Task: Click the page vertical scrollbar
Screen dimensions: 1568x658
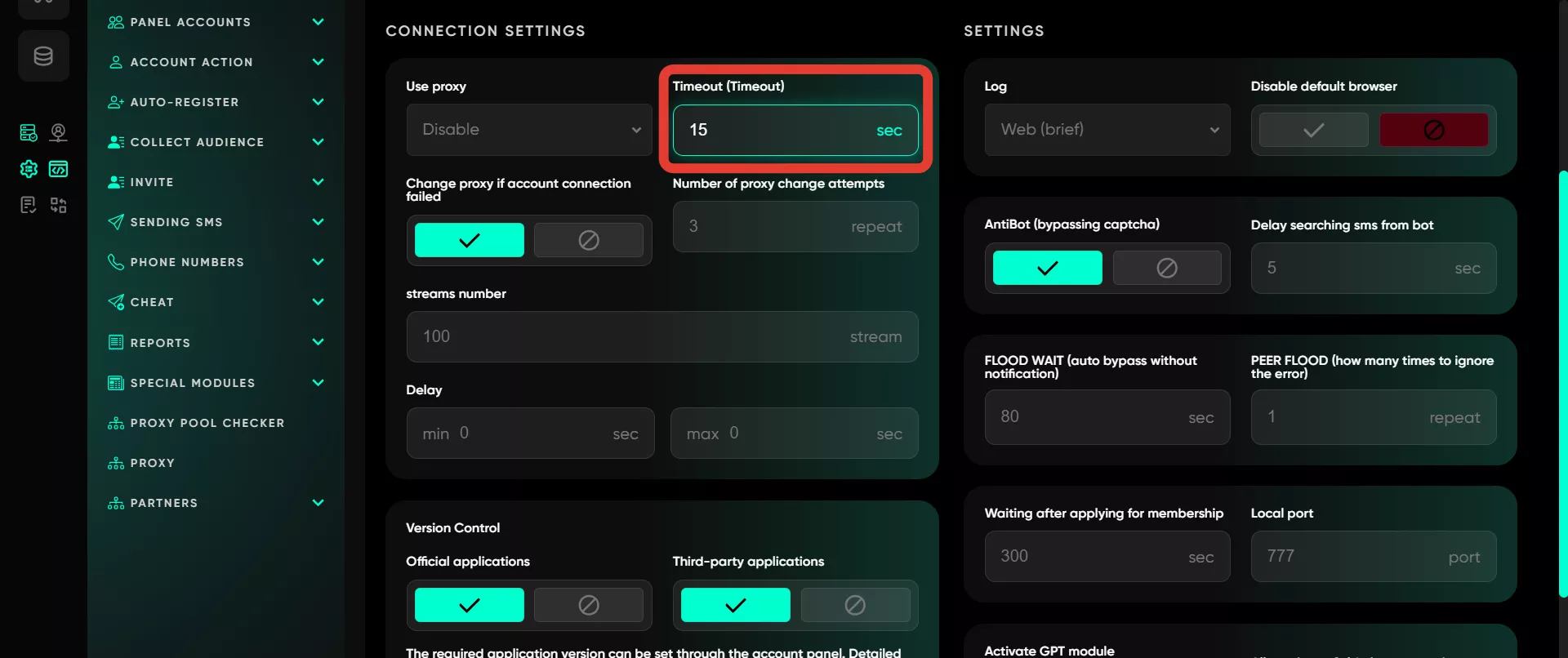Action: tap(1562, 384)
